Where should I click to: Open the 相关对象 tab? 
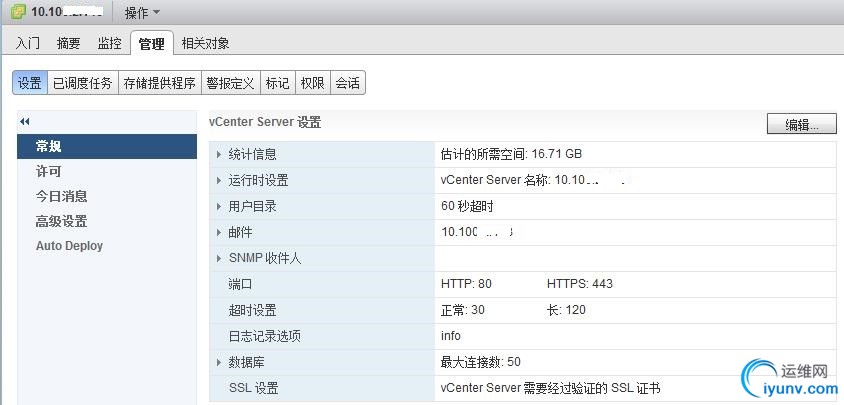coord(206,43)
